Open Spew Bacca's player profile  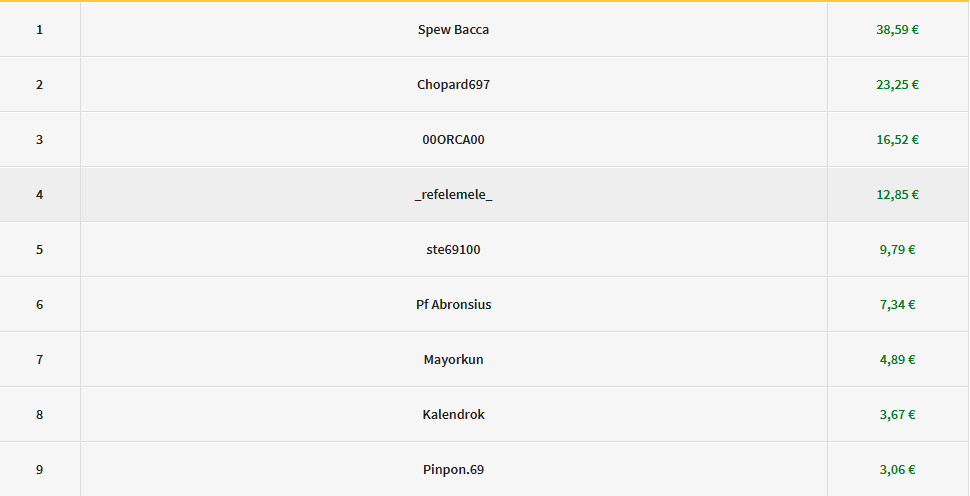pyautogui.click(x=453, y=30)
